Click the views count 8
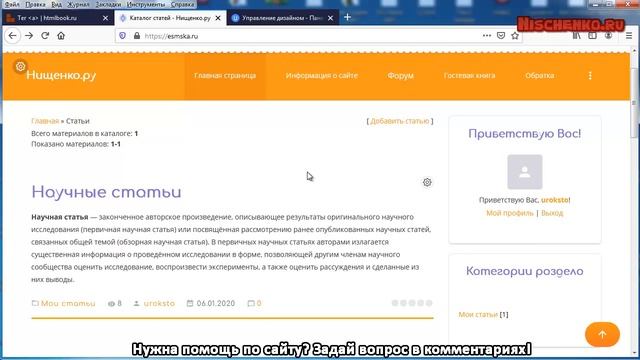Screen dimensions: 640x360 (x=119, y=303)
